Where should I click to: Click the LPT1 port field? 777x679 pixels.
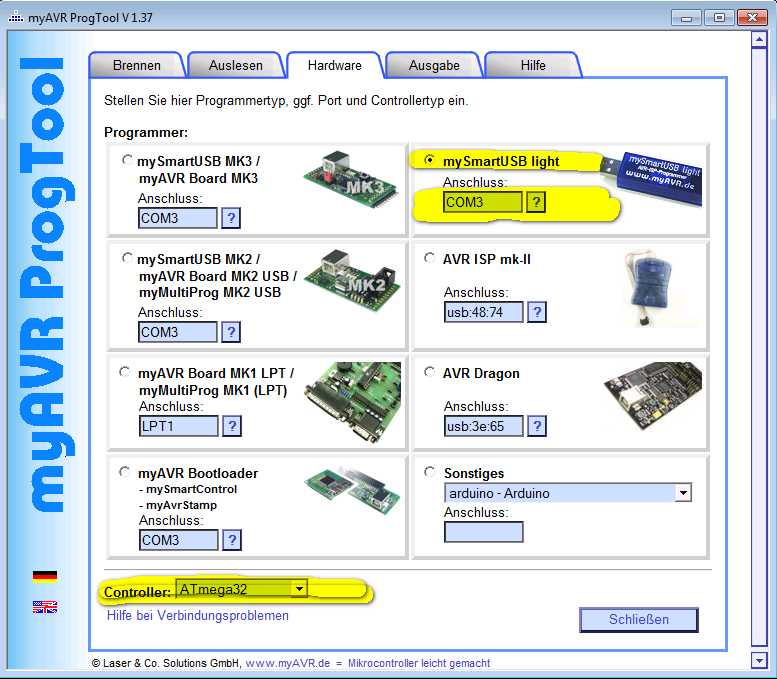click(x=179, y=426)
